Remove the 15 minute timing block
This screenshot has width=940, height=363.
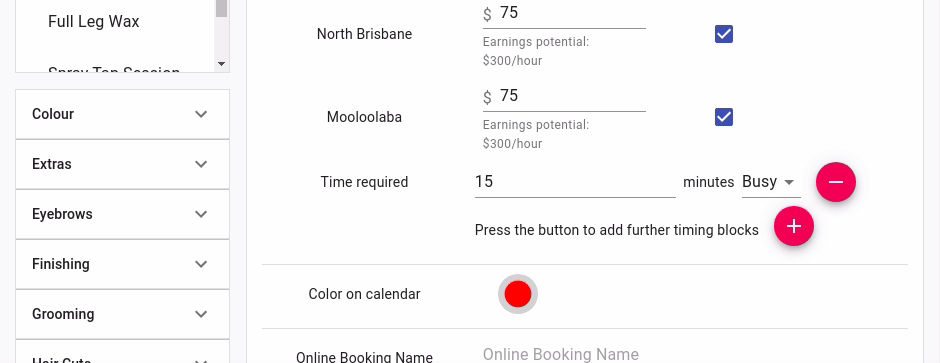click(836, 182)
